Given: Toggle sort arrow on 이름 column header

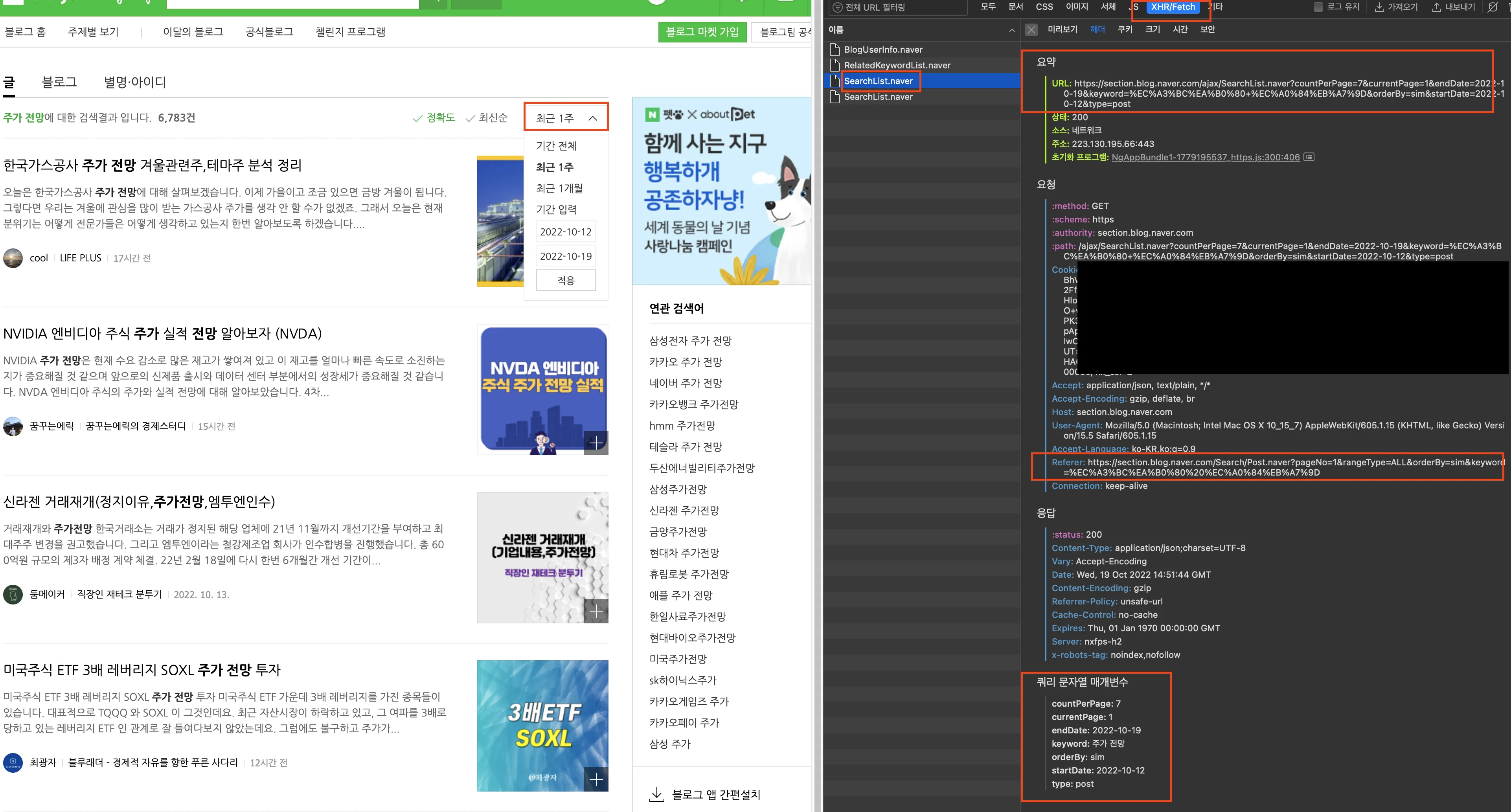Looking at the screenshot, I should [1012, 30].
